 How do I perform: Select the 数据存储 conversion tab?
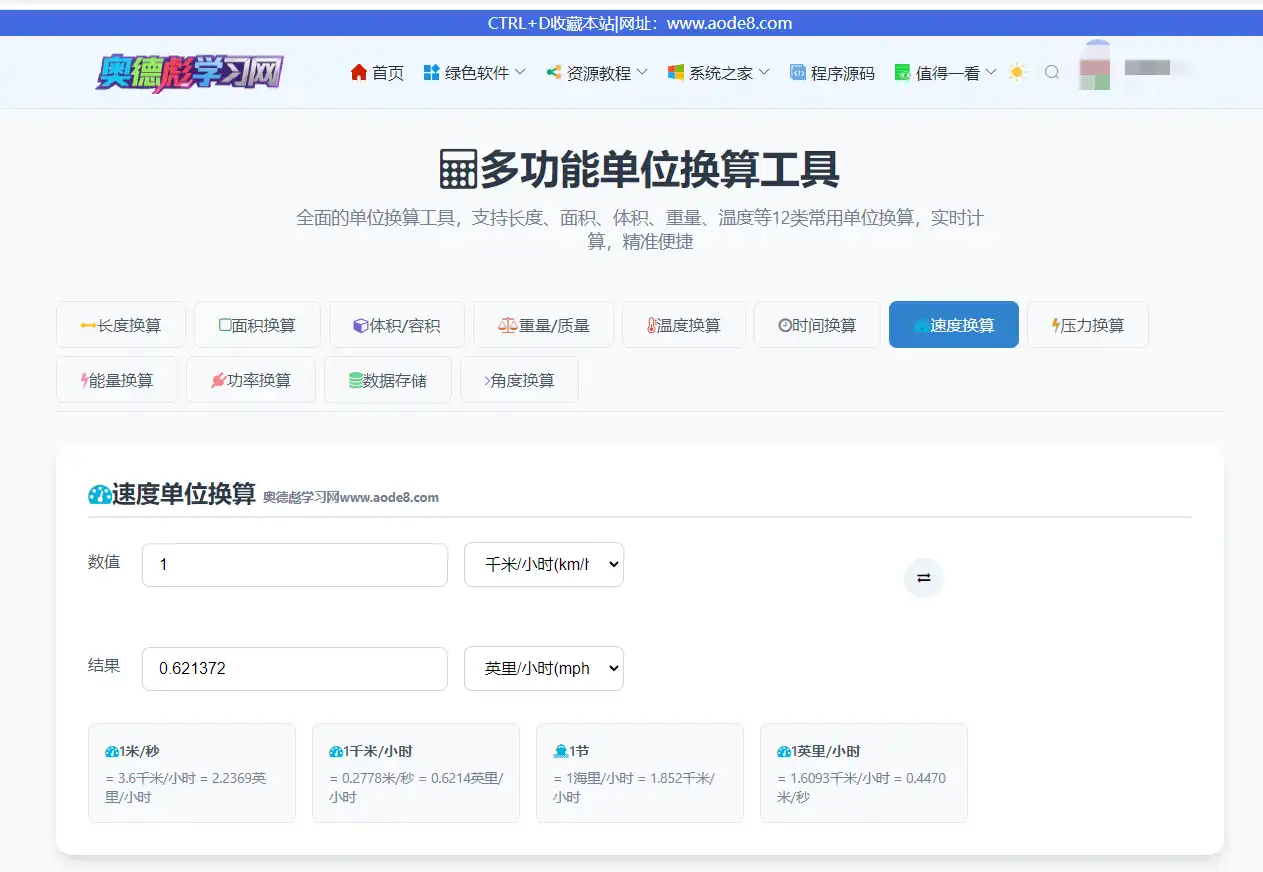[x=387, y=380]
